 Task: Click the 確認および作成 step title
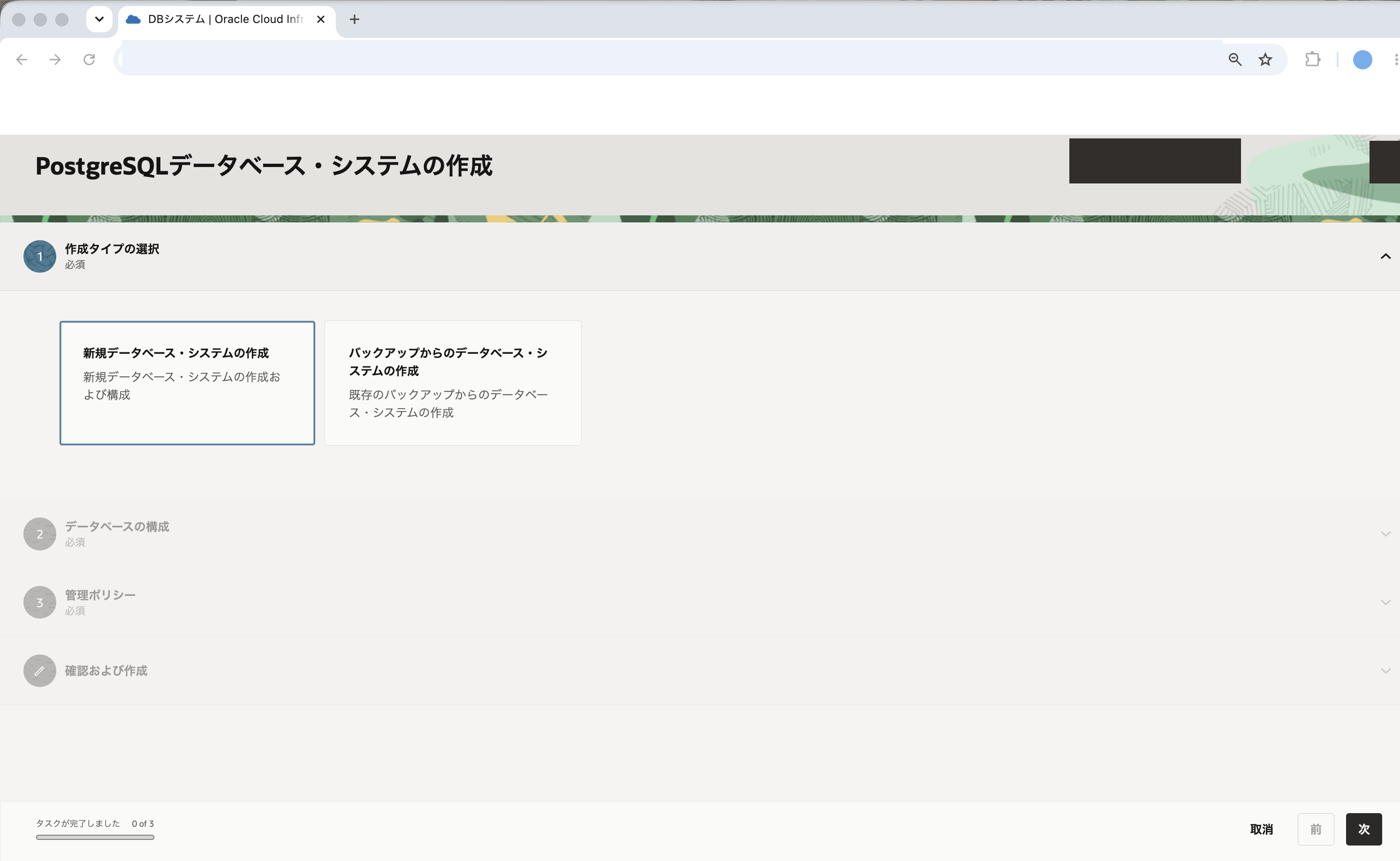pos(106,670)
